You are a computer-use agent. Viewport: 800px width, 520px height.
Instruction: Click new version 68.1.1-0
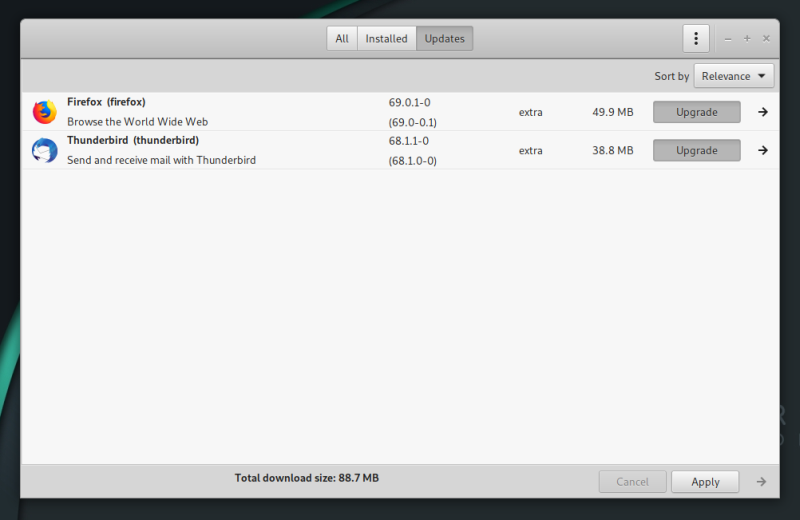[x=408, y=141]
